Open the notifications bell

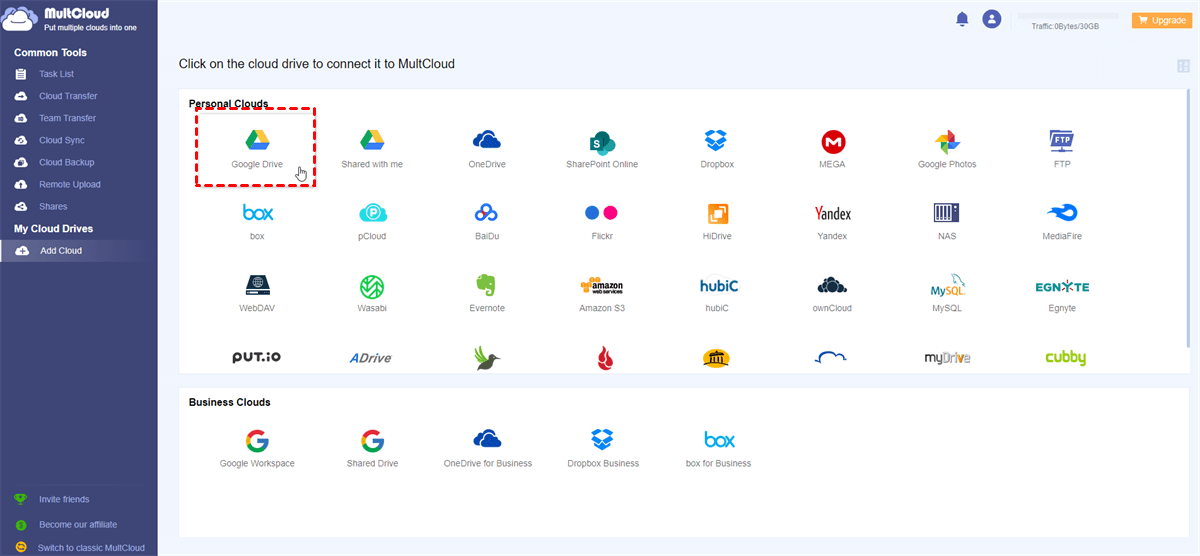962,19
